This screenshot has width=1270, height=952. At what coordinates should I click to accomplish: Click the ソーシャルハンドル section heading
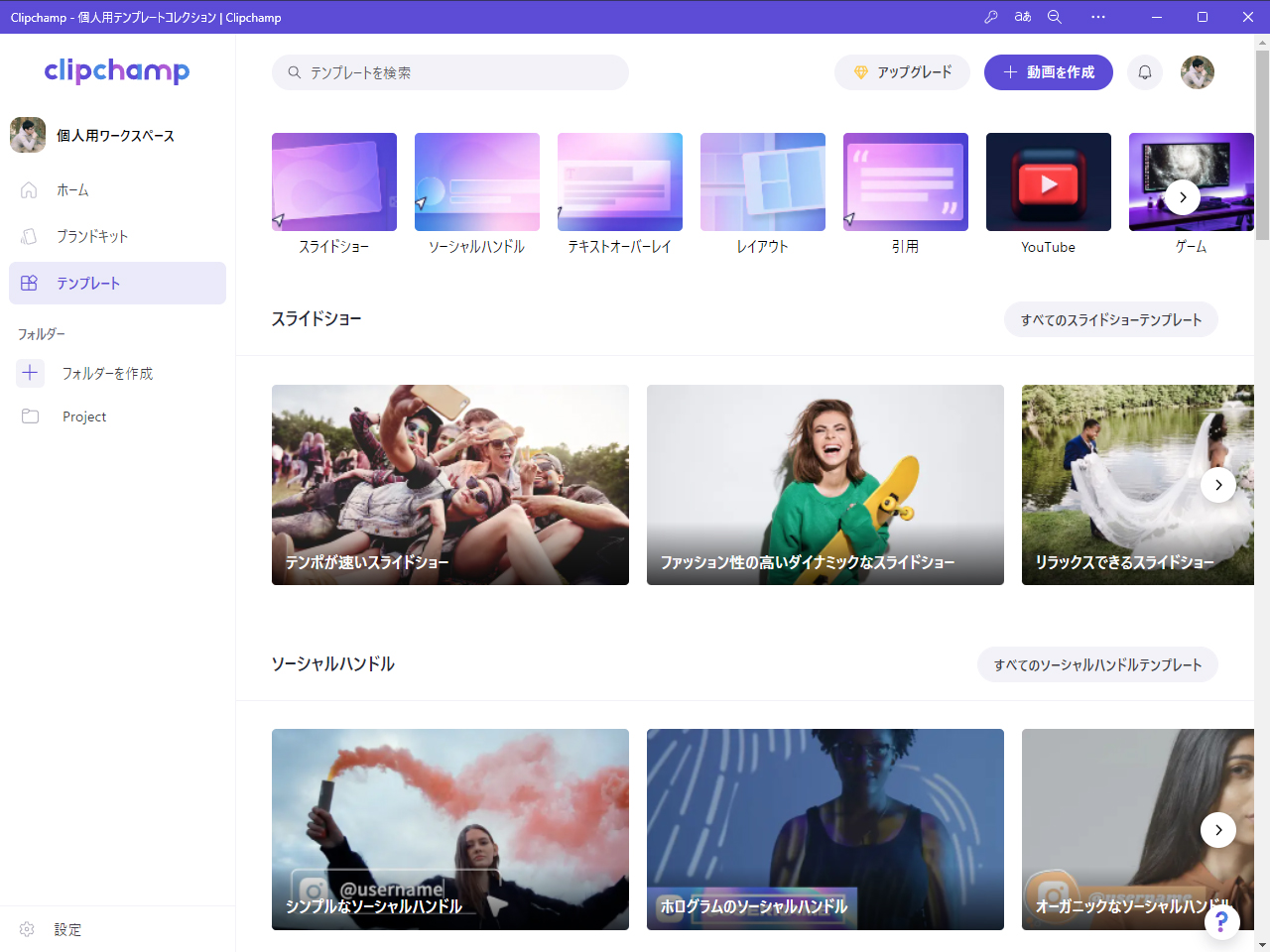(333, 663)
